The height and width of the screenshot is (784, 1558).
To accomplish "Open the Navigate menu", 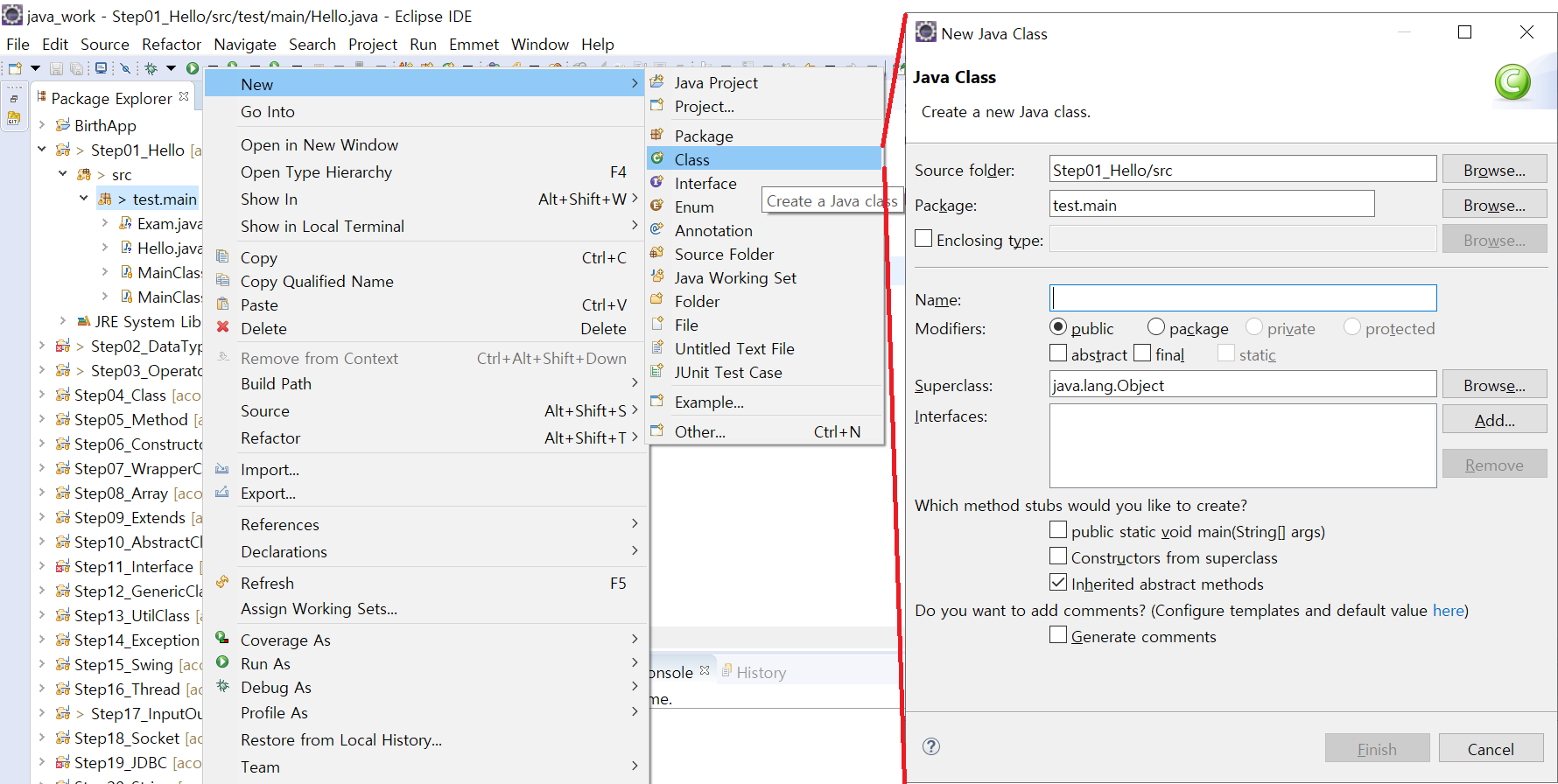I will click(x=245, y=44).
